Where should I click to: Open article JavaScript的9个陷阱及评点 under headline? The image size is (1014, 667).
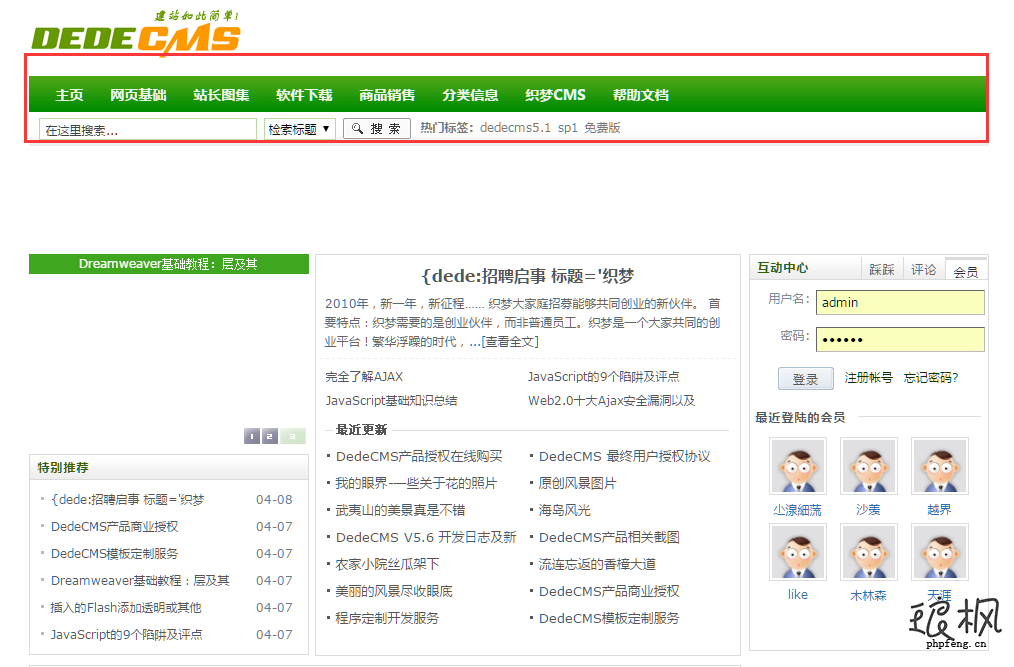coord(603,377)
